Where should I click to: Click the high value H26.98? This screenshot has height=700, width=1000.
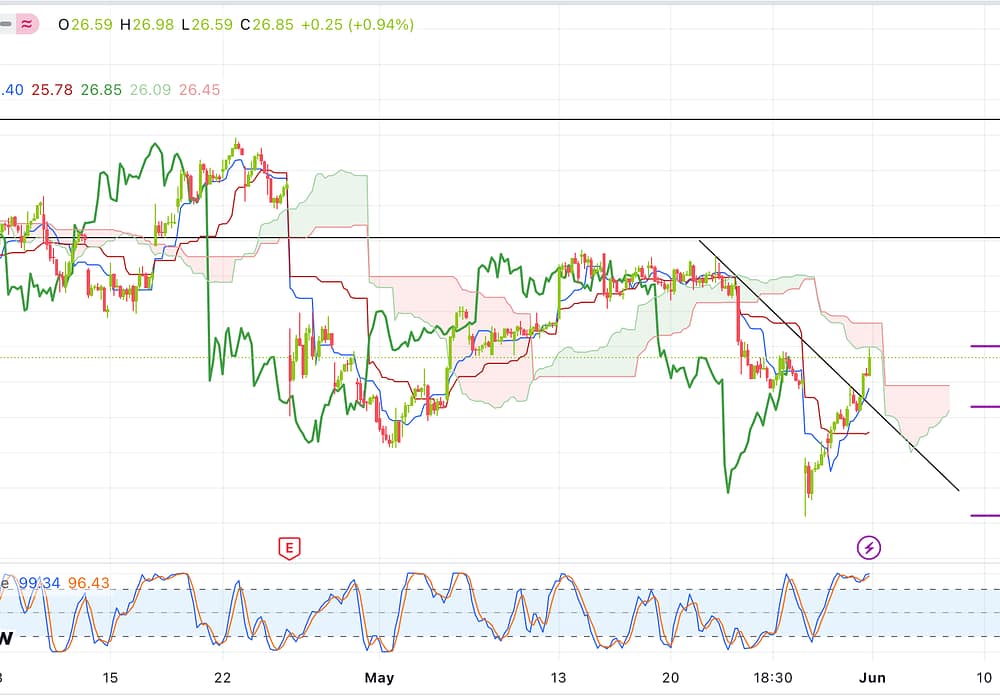pyautogui.click(x=146, y=24)
